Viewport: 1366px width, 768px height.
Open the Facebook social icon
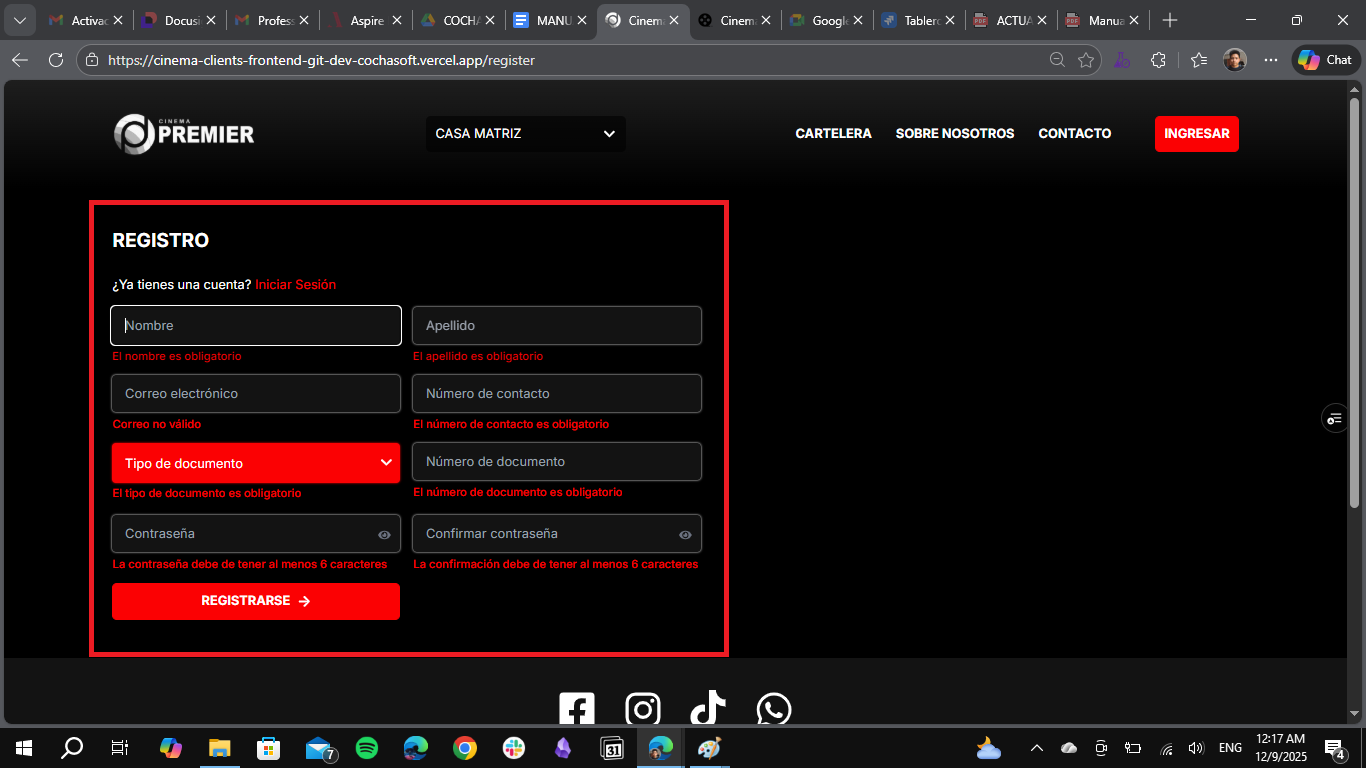577,709
